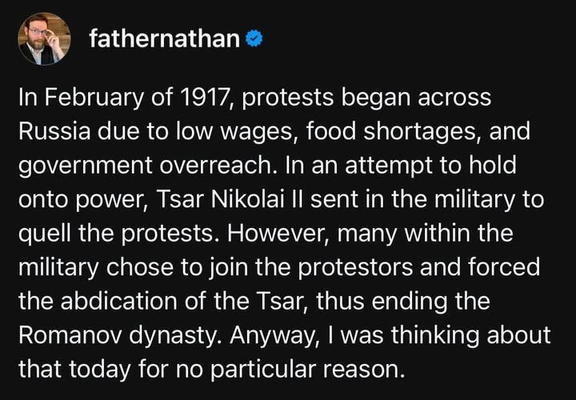Click the word "abdication" in the post
Viewport: 576px width, 400px height.
118,301
